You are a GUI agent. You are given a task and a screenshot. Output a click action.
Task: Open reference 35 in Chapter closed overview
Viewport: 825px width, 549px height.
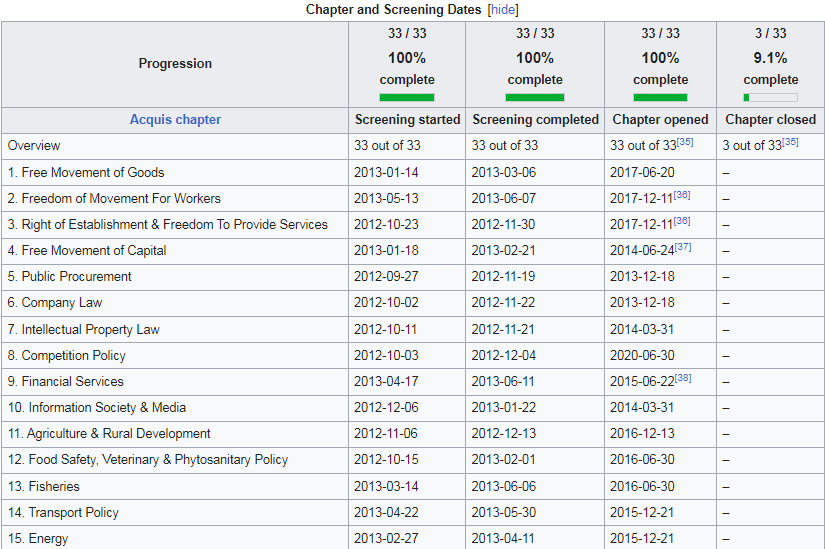click(x=790, y=142)
